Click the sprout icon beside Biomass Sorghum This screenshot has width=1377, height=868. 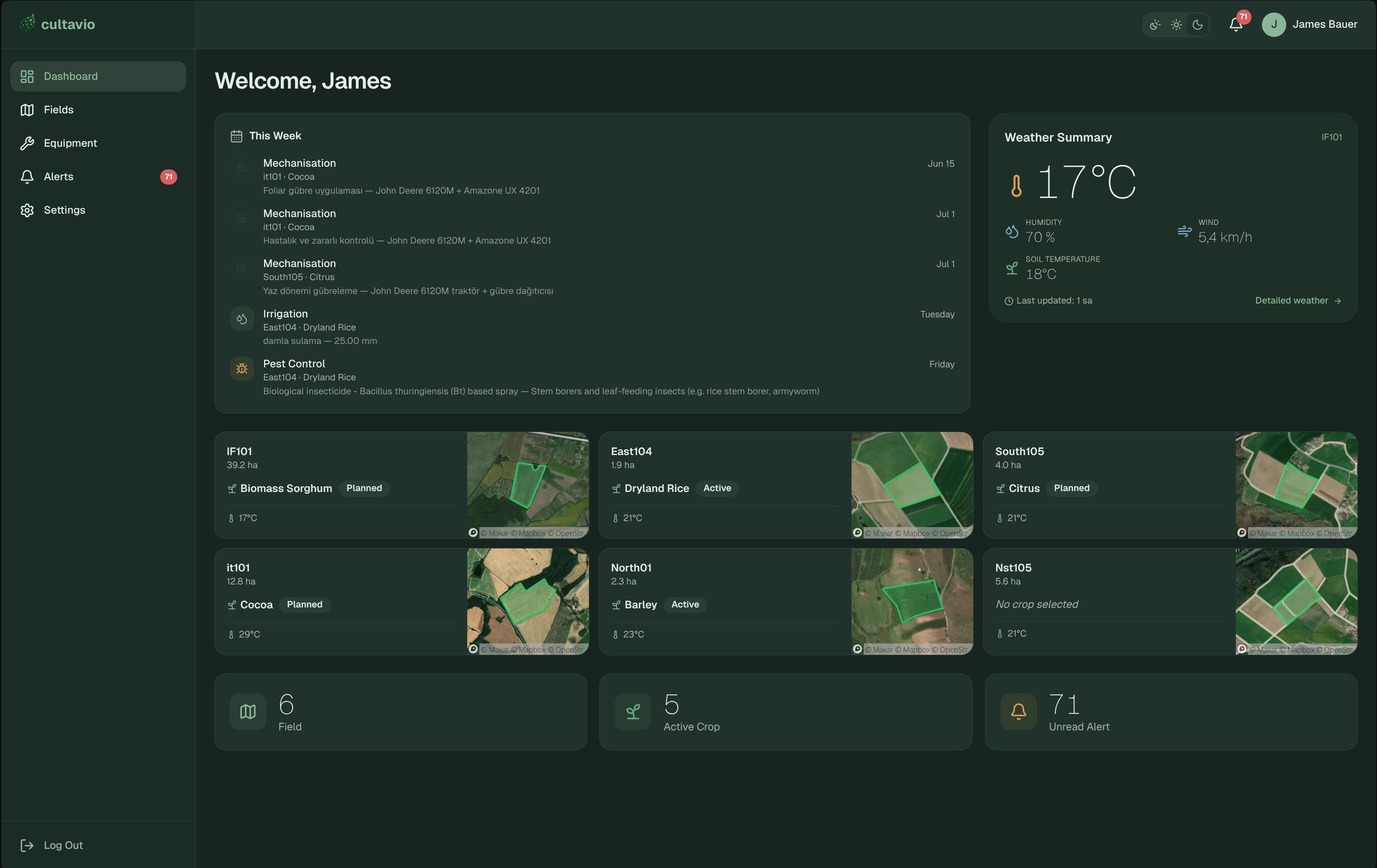click(231, 489)
